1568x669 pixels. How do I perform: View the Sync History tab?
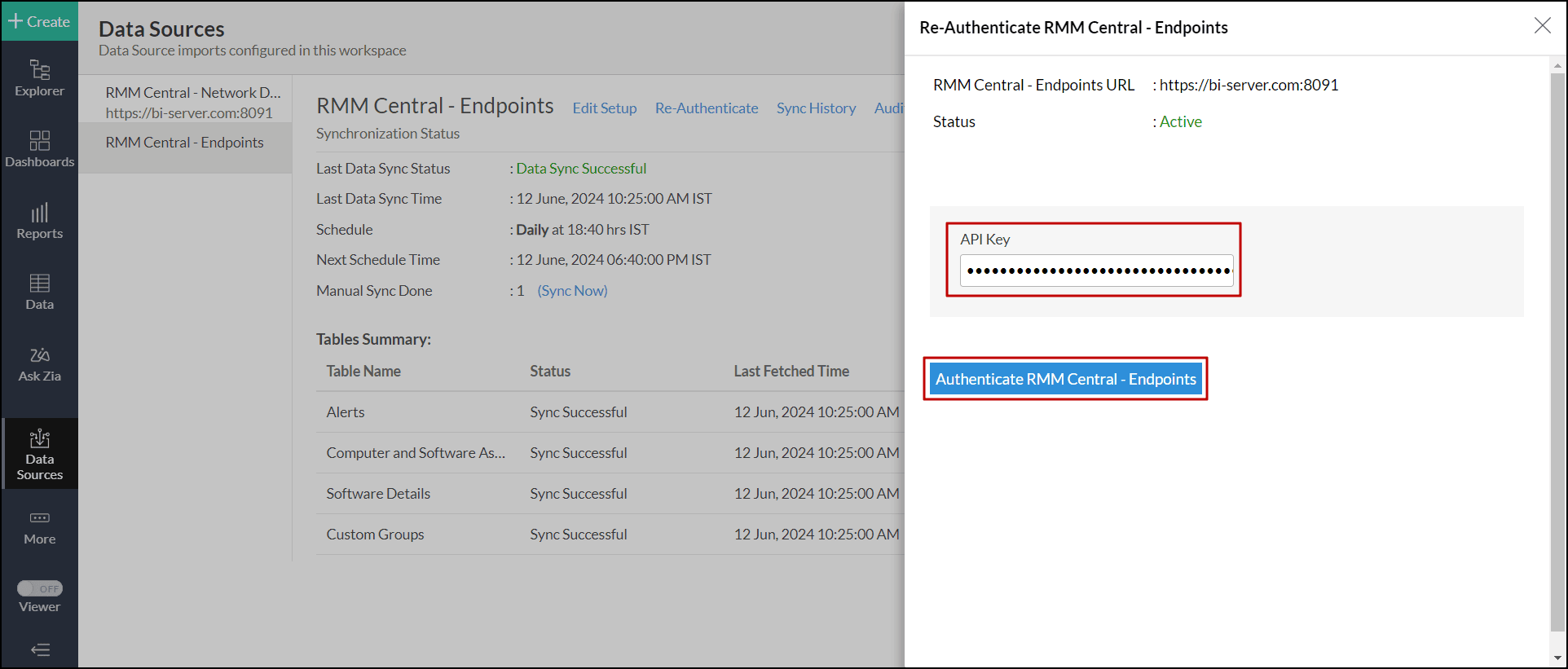pyautogui.click(x=815, y=108)
